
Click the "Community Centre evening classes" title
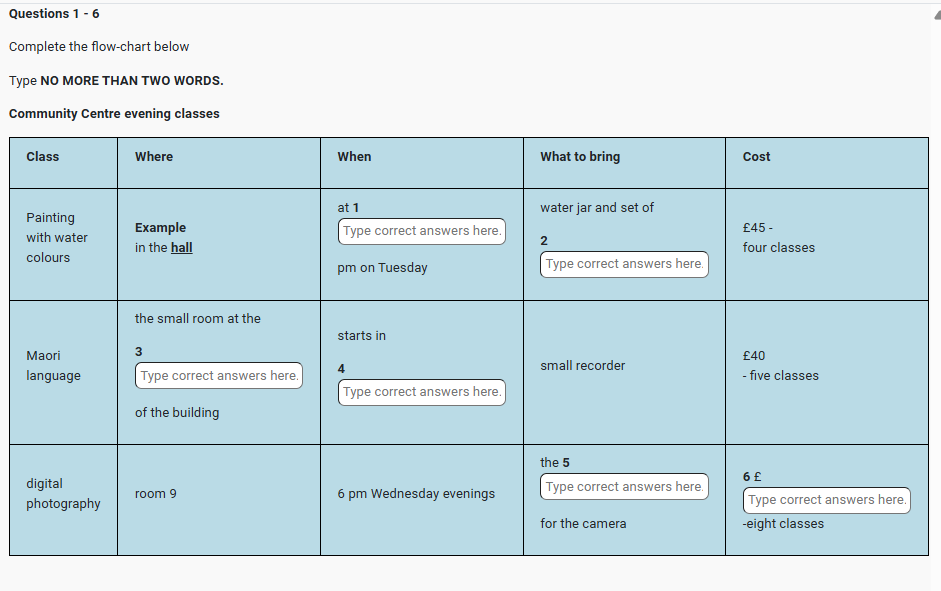pos(114,114)
